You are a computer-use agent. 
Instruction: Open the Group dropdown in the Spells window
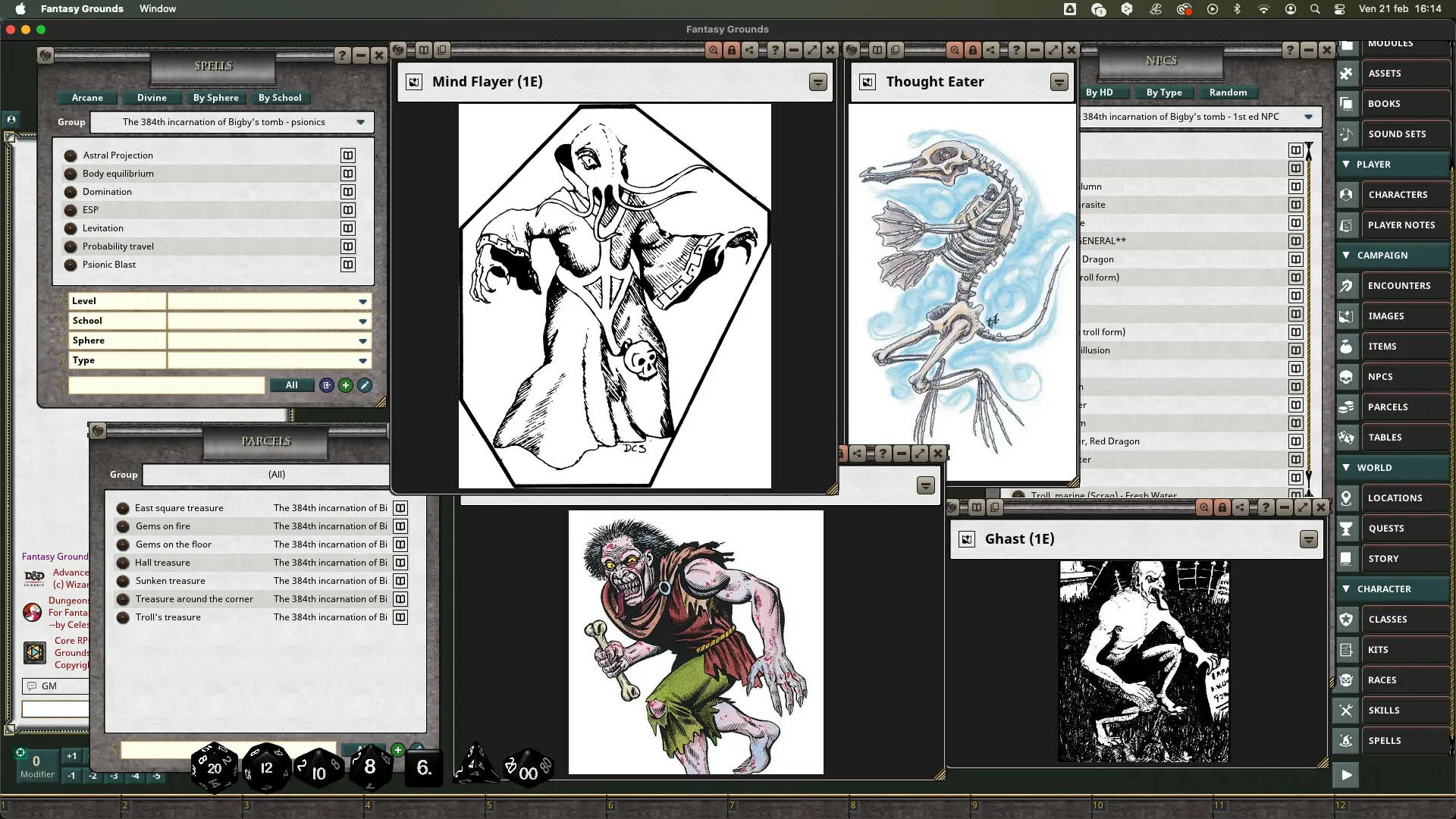tap(360, 122)
